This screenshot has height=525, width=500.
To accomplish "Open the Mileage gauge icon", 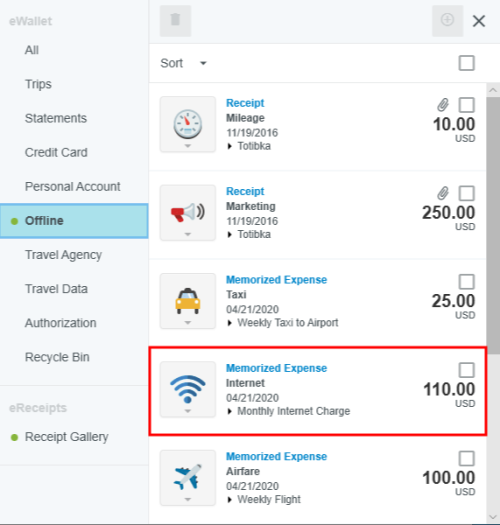I will click(x=188, y=124).
